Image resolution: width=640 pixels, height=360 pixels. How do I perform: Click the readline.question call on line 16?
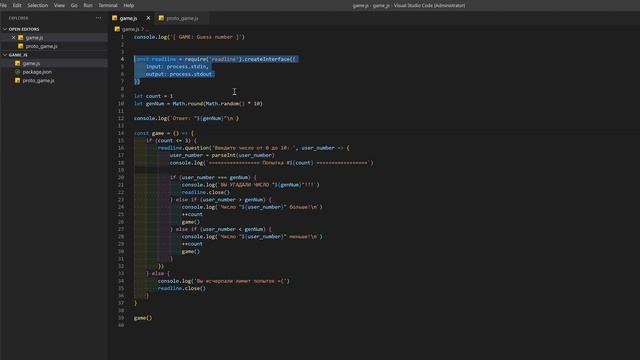[253, 148]
